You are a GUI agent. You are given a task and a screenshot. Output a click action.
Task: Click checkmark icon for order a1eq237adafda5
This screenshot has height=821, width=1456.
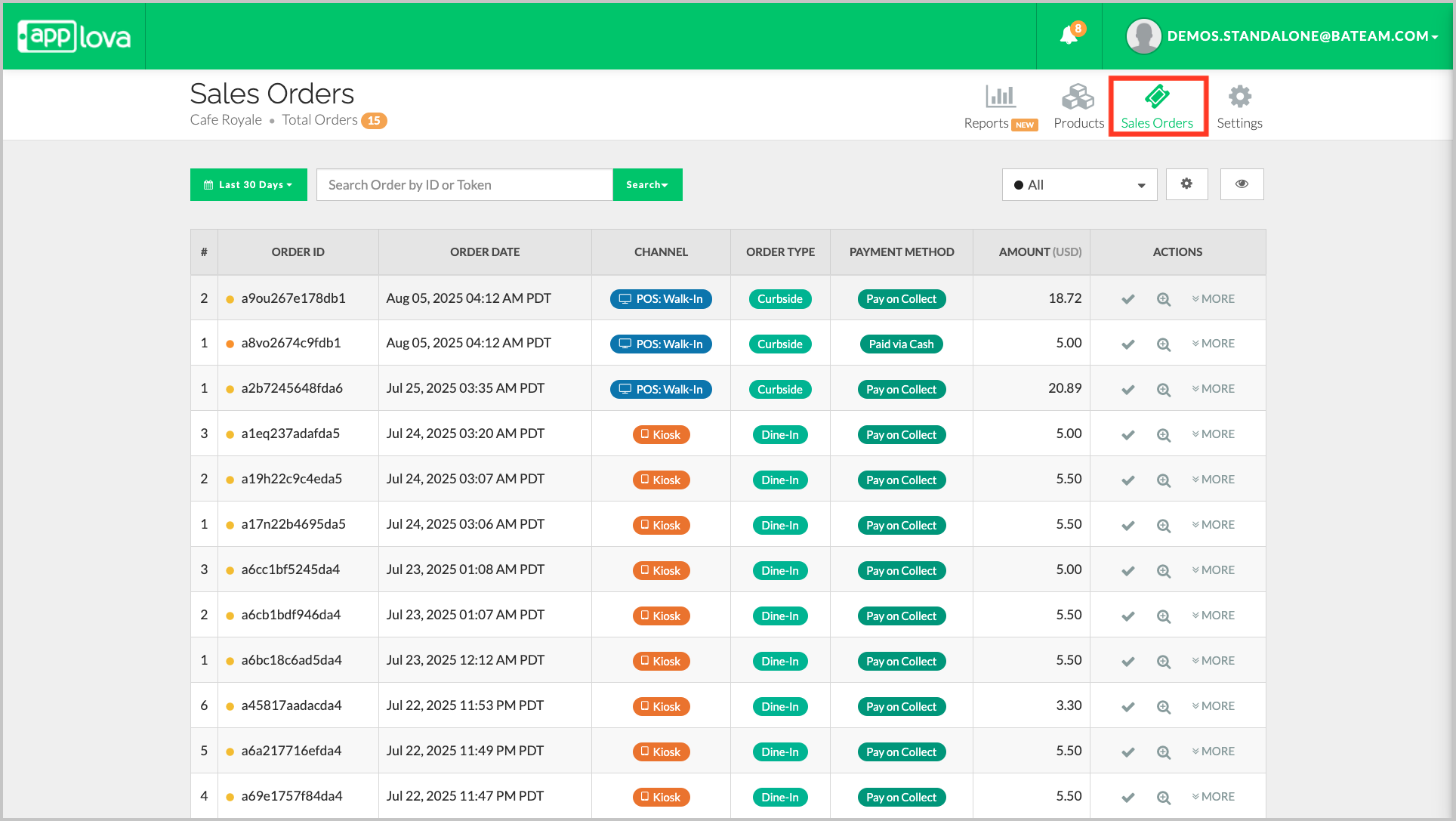click(1127, 435)
